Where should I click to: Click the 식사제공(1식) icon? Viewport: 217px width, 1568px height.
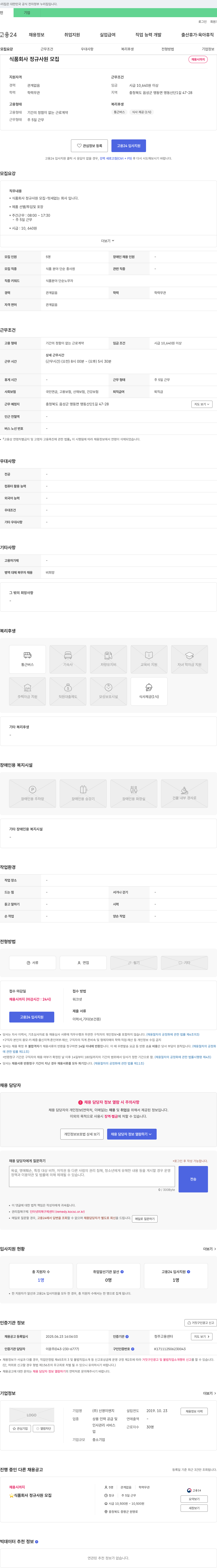[x=149, y=691]
